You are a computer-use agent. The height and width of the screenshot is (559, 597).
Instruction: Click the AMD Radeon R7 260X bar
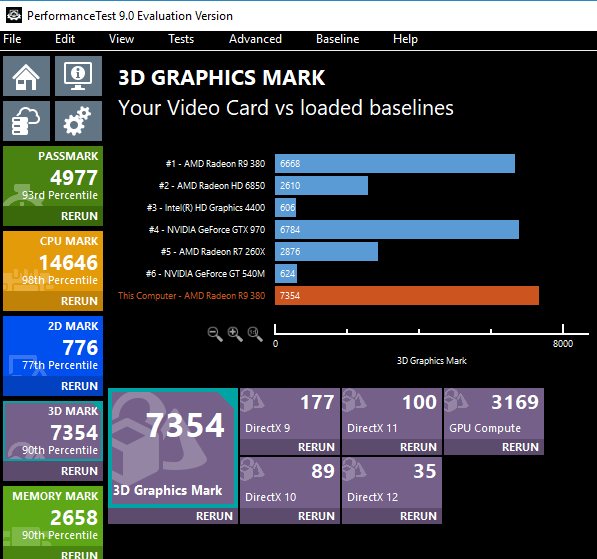click(326, 252)
